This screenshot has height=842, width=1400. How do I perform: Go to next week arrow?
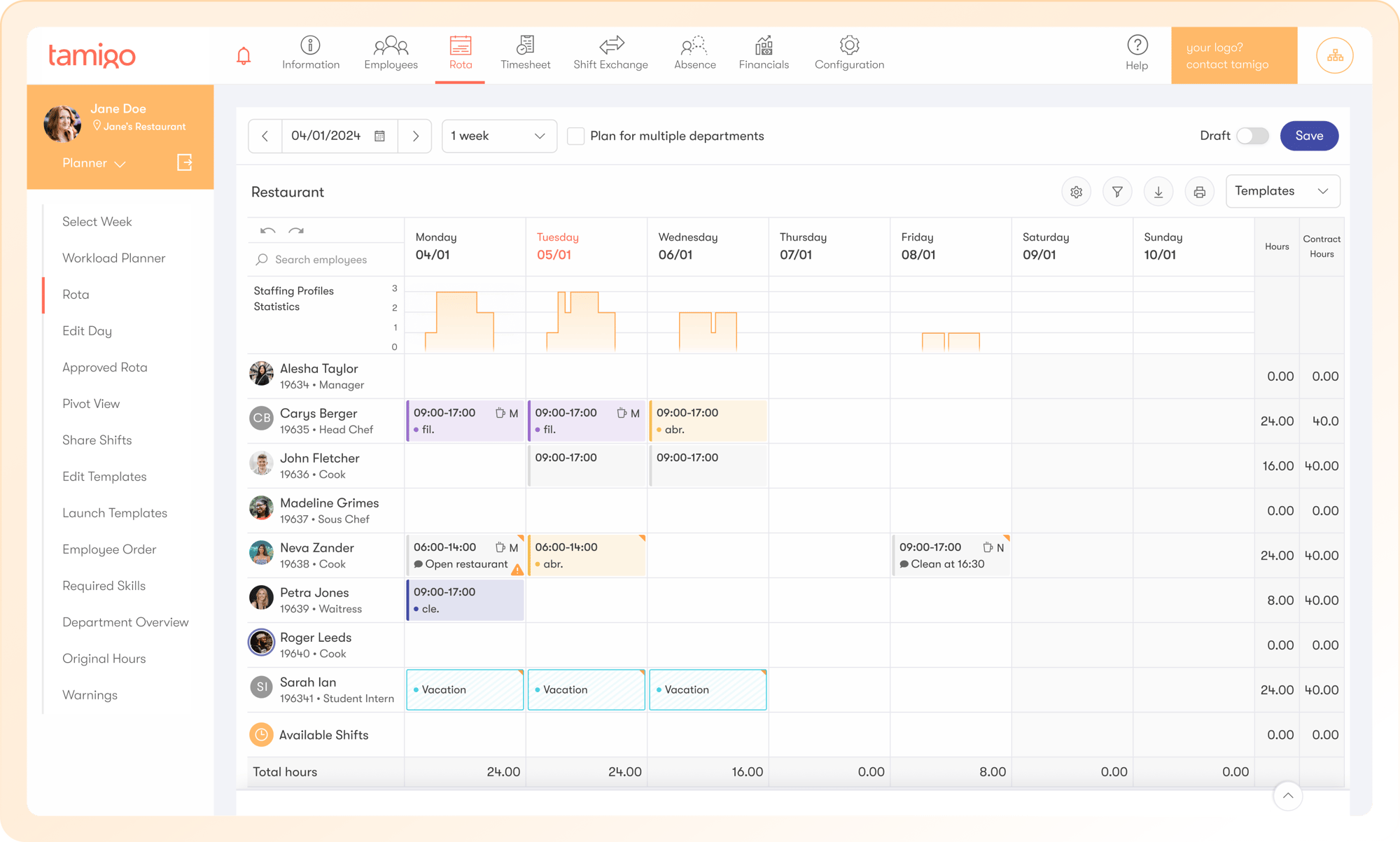[x=415, y=136]
